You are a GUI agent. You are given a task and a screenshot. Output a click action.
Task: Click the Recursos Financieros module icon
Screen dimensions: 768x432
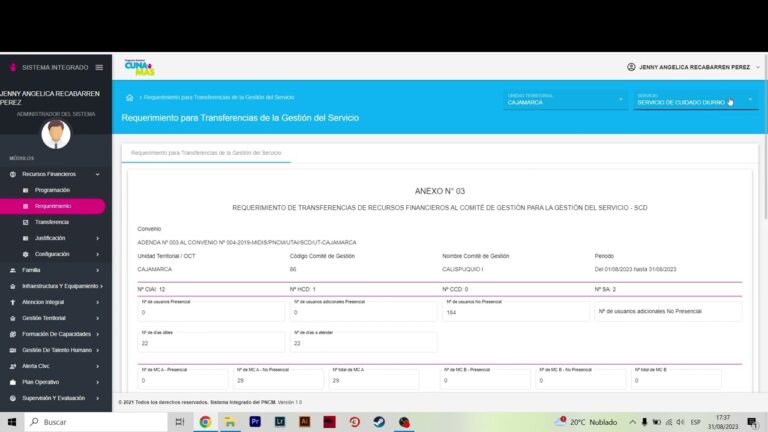pos(13,174)
